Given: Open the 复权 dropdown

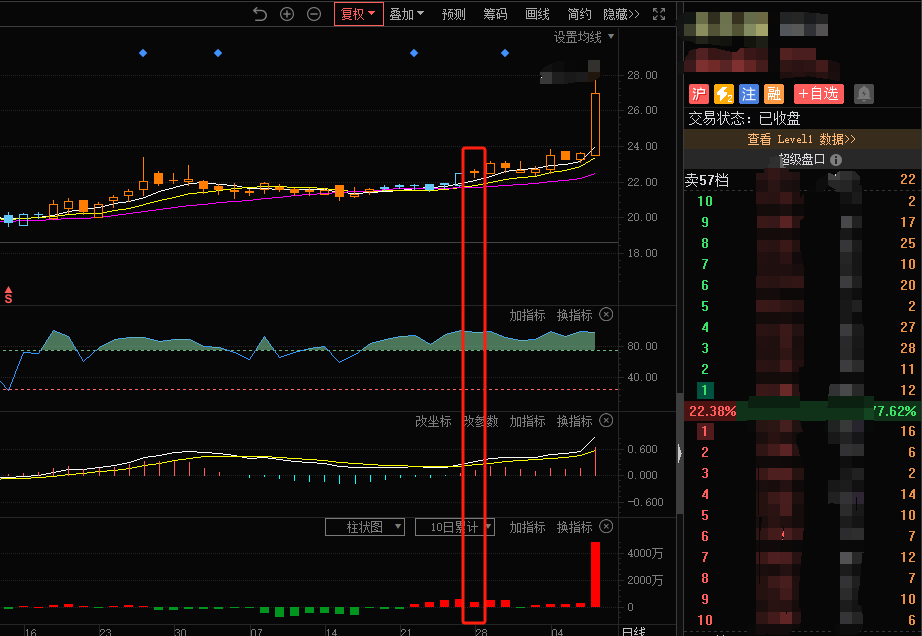Looking at the screenshot, I should pyautogui.click(x=358, y=14).
